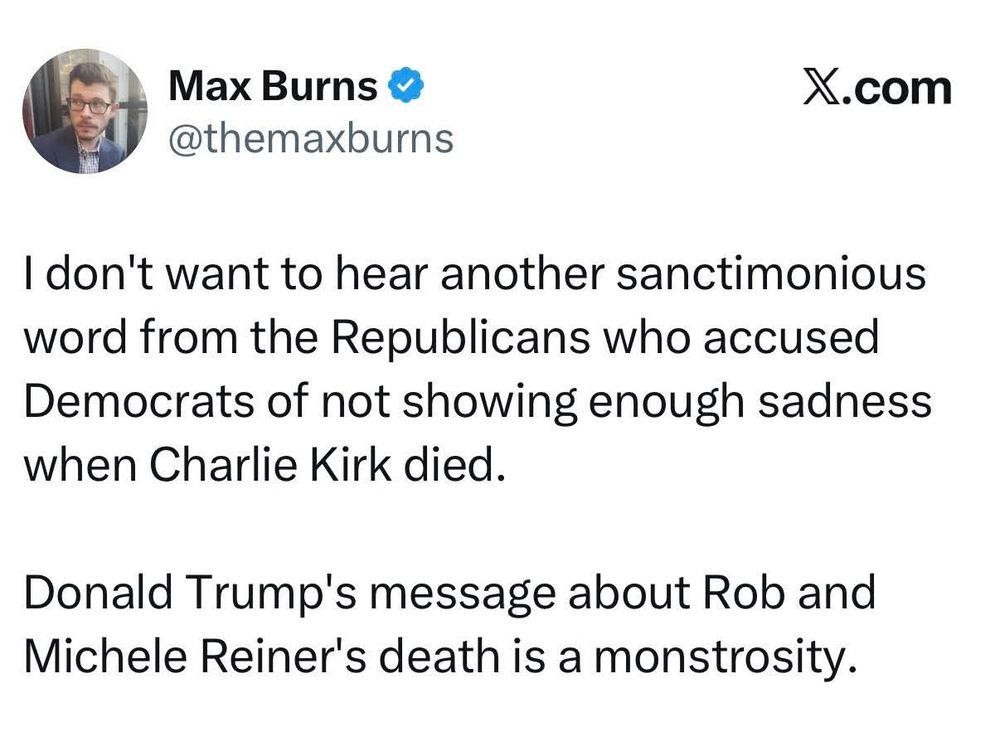This screenshot has width=1000, height=755.
Task: Click the word "enough" in the tweet
Action: pos(666,404)
